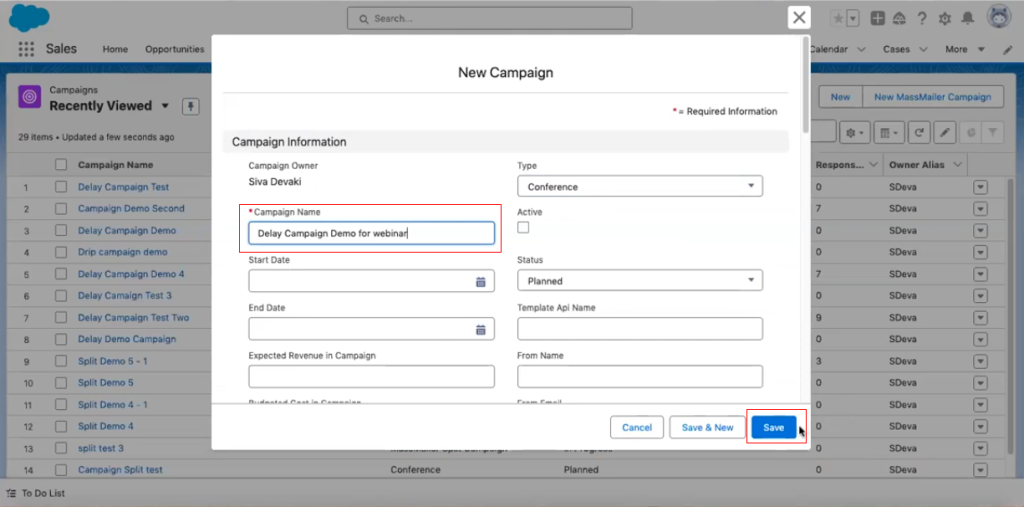The image size is (1024, 507).
Task: Open the Calendar tab
Action: 829,50
